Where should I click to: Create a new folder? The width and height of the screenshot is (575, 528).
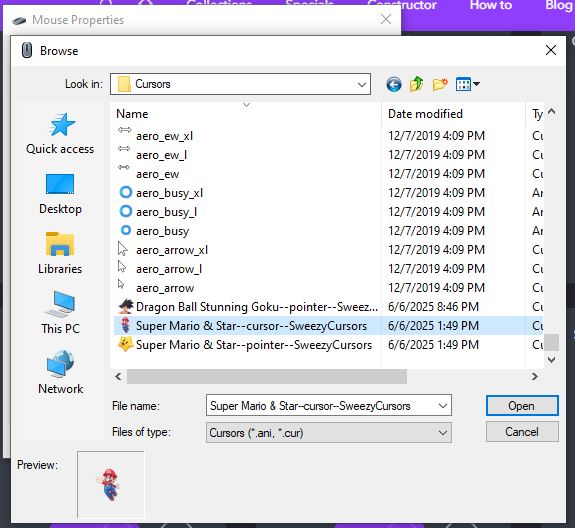point(440,84)
